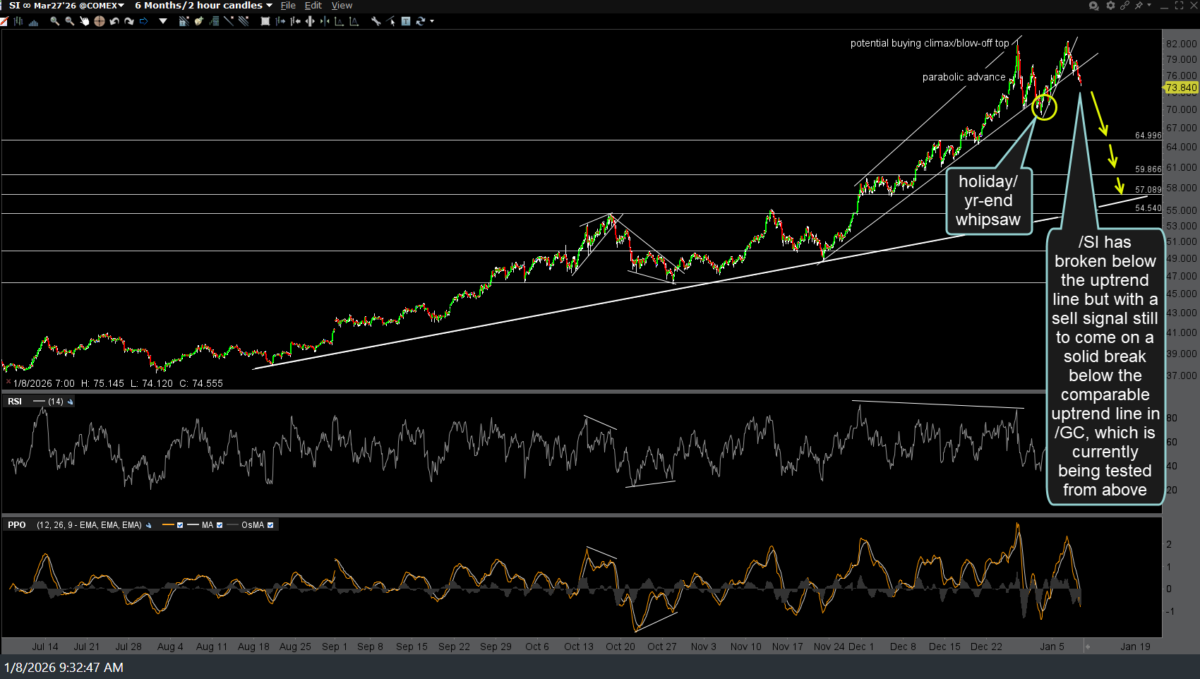Viewport: 1200px width, 679px height.
Task: Toggle the PPO orange line checkbox
Action: pos(181,524)
